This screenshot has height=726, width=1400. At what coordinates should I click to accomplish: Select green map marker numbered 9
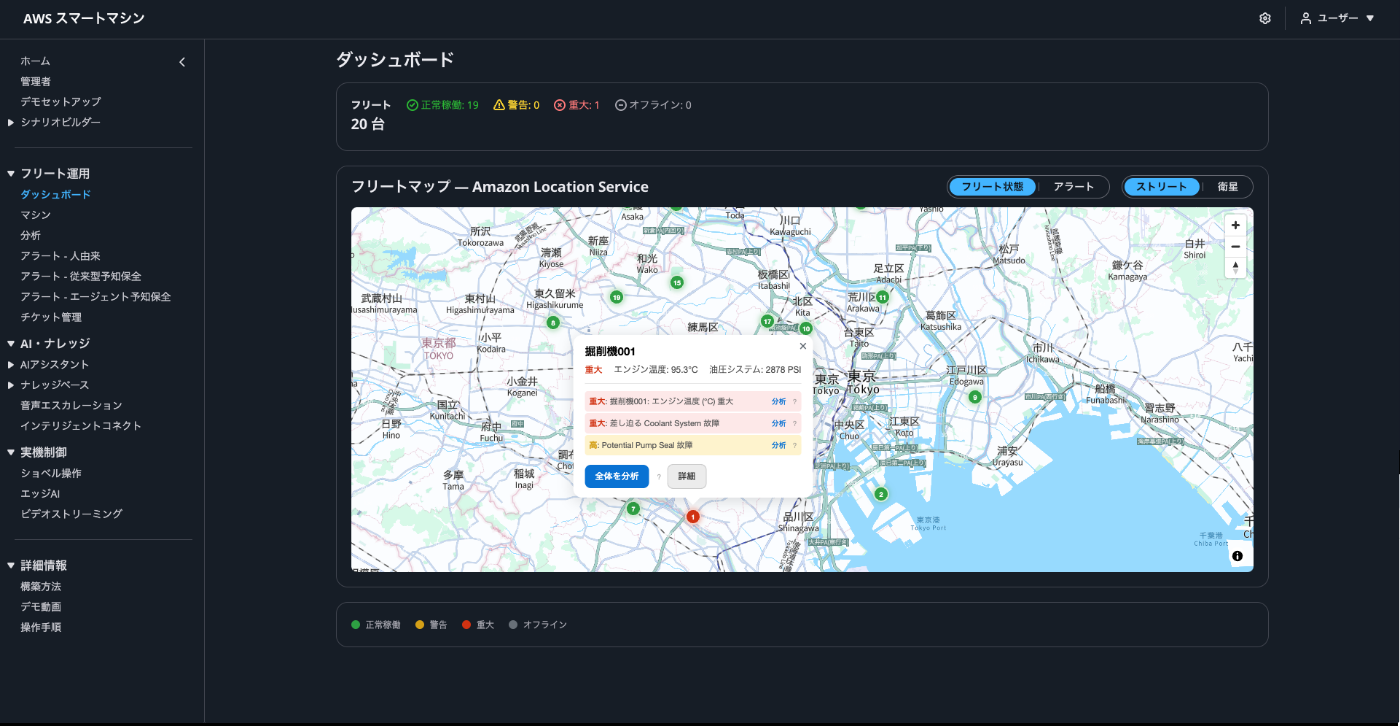(975, 397)
